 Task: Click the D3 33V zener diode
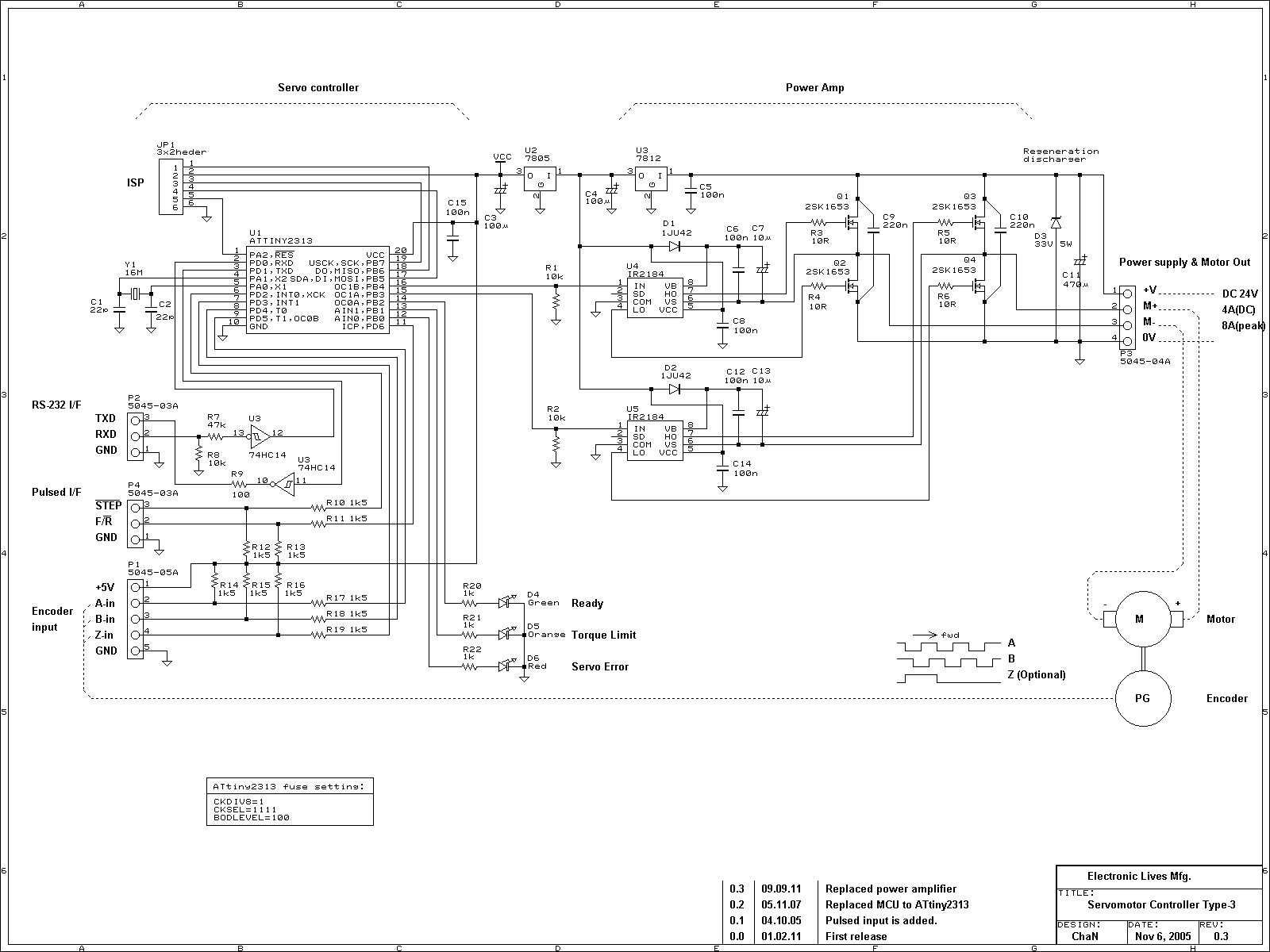pos(1056,223)
